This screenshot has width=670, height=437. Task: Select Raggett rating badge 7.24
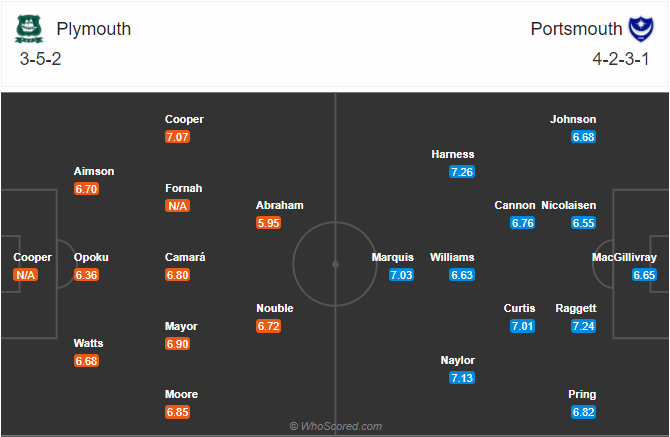583,326
